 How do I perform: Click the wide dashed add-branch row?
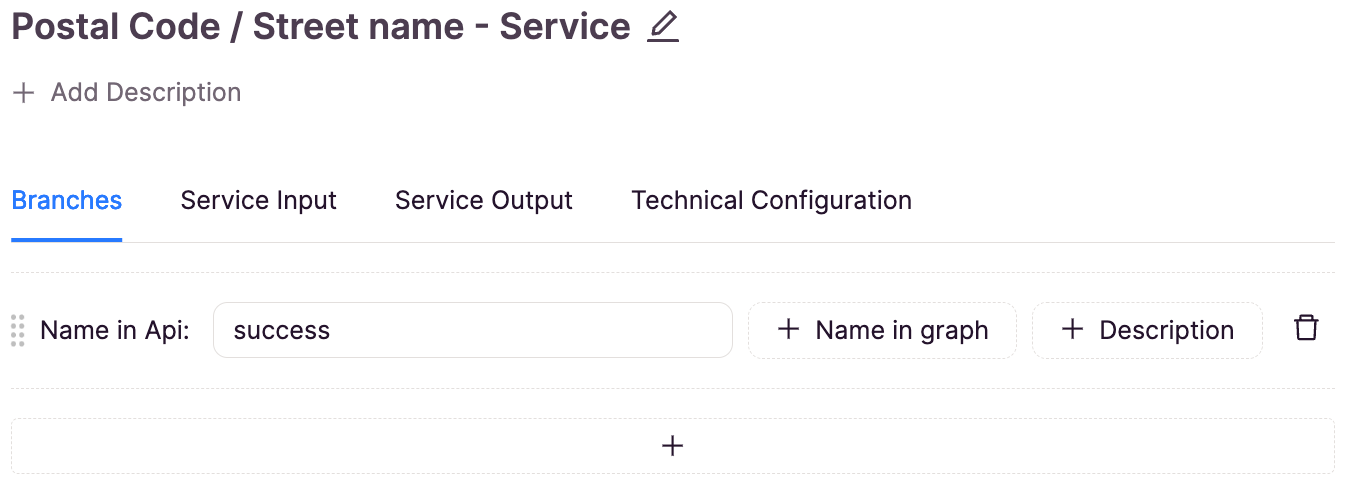point(673,446)
